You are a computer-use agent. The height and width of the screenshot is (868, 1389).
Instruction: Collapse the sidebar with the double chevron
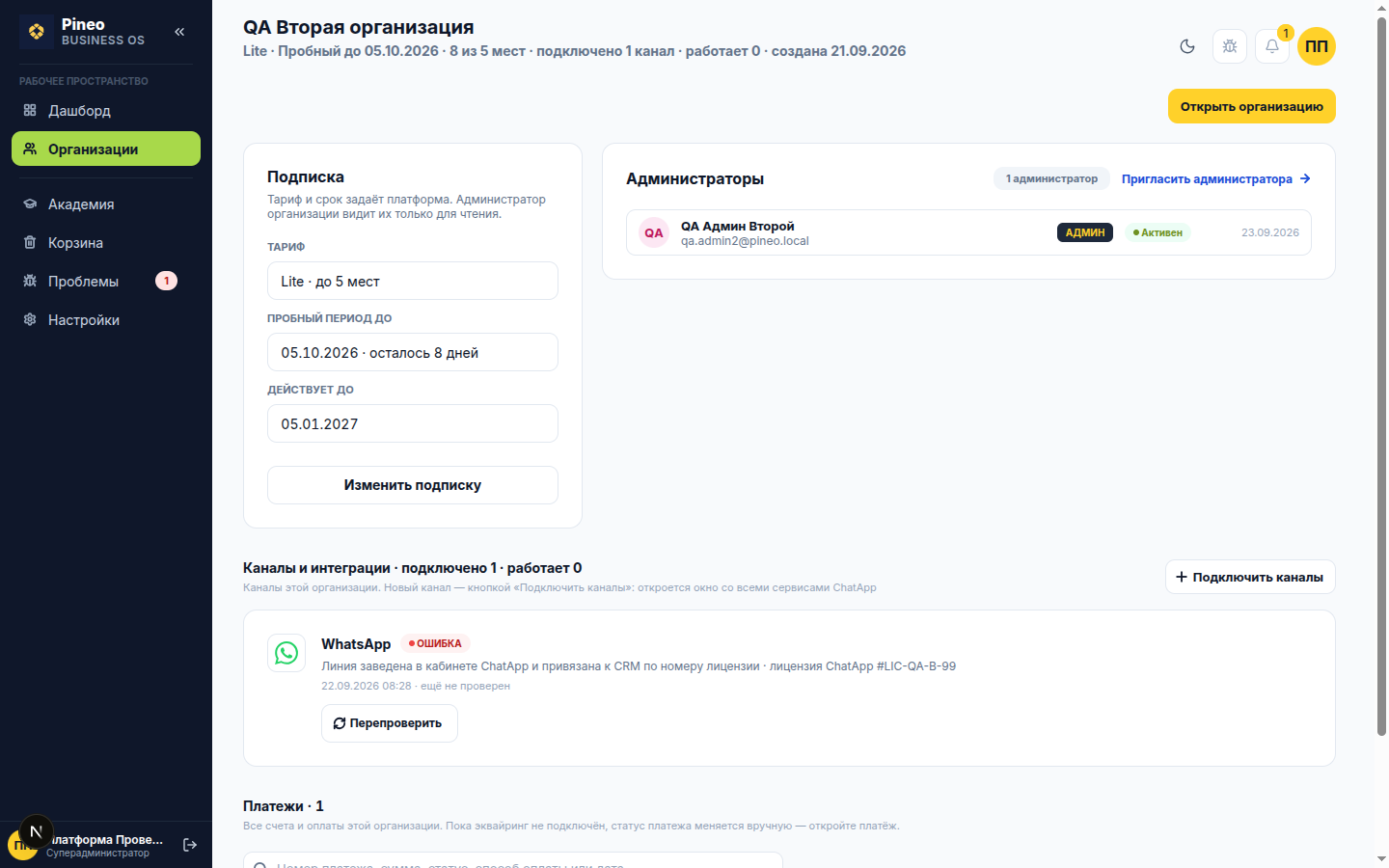(x=179, y=32)
